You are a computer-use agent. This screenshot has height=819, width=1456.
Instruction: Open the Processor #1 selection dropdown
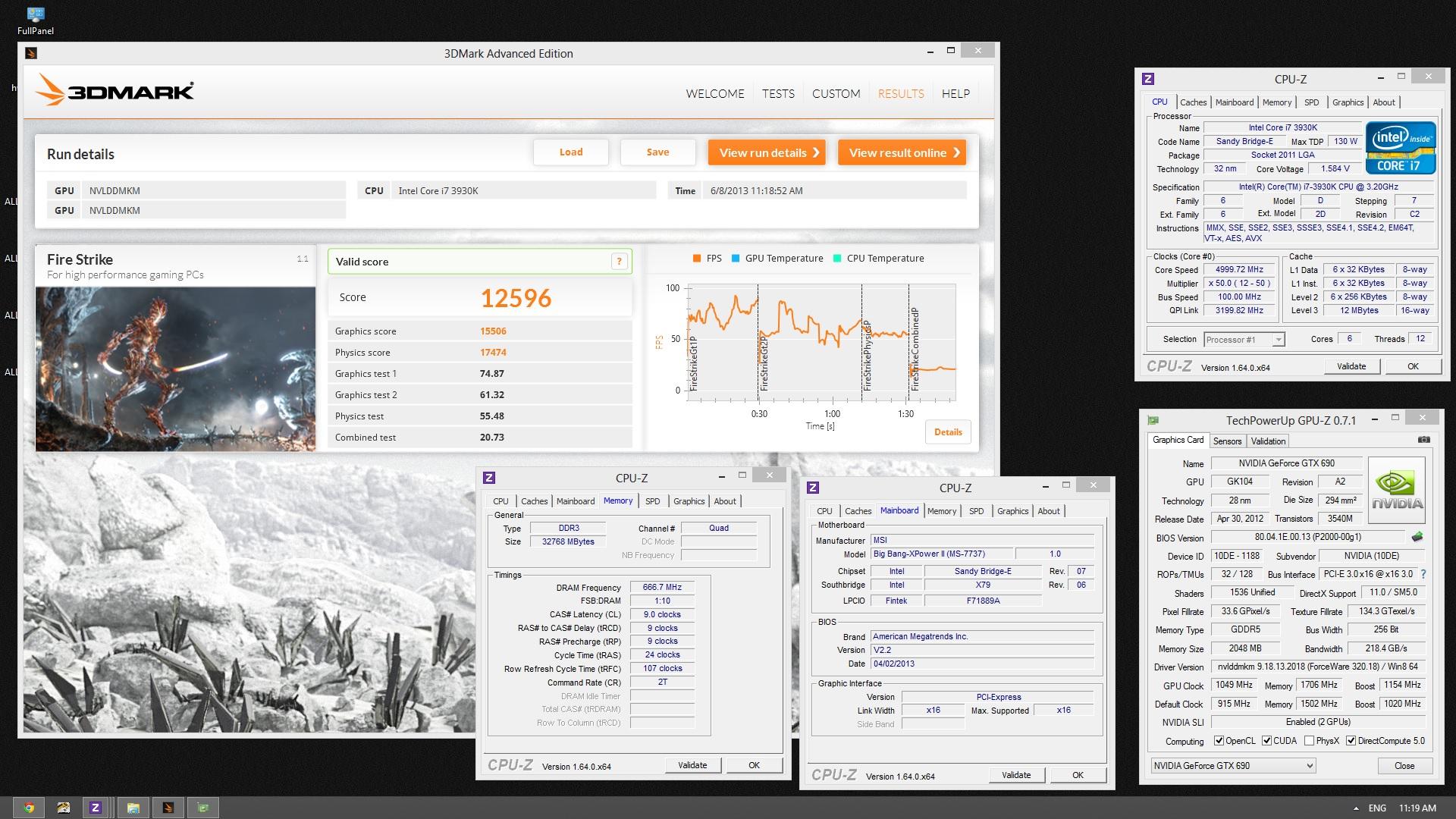point(1244,340)
